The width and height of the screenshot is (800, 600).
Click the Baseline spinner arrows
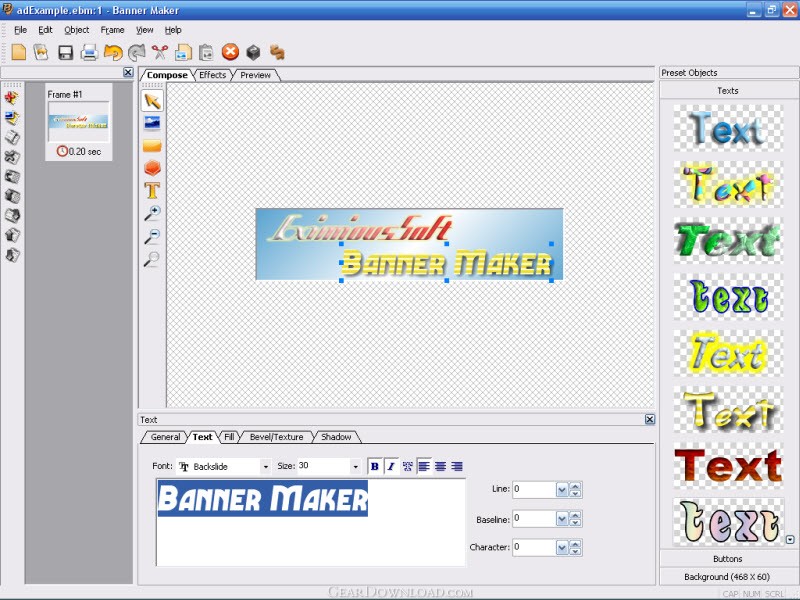click(x=575, y=519)
